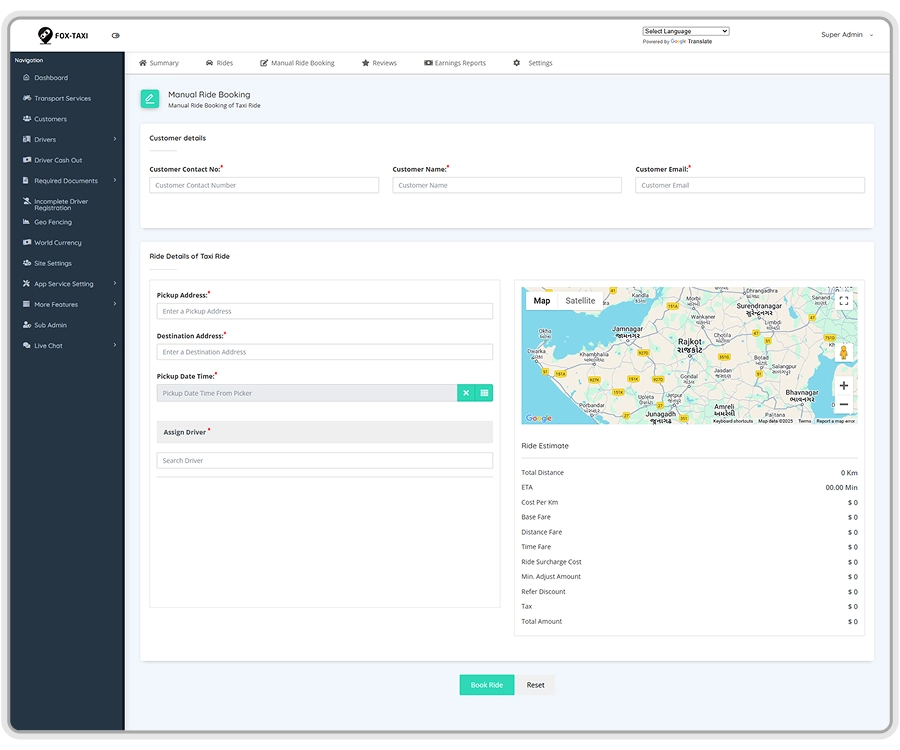Click the ETA 00.00 Min value
The width and height of the screenshot is (900, 750).
click(841, 488)
